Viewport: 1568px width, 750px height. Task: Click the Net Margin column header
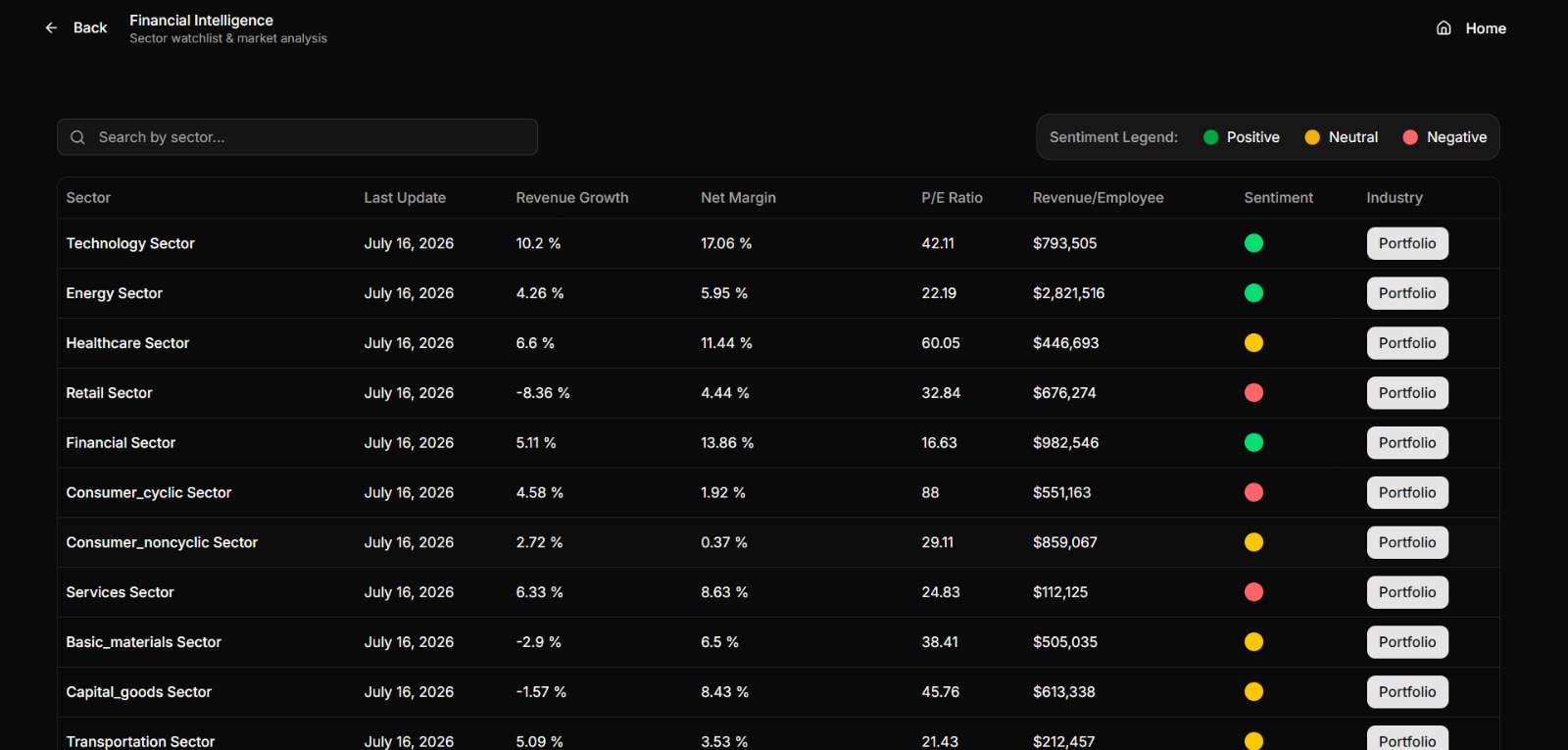(738, 198)
